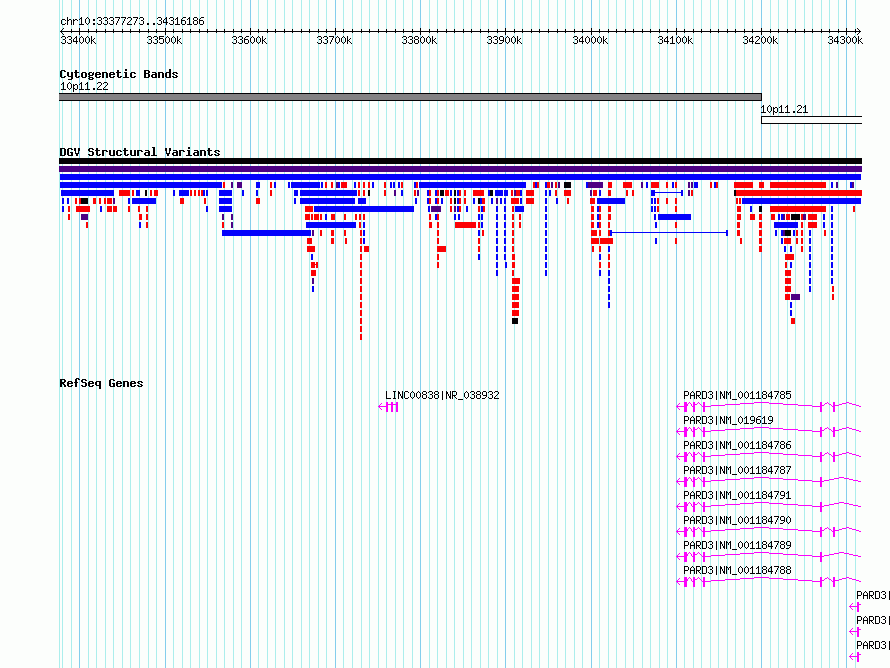Viewport: 890px width, 668px height.
Task: Click the 33800k ruler tick label
Action: point(419,40)
